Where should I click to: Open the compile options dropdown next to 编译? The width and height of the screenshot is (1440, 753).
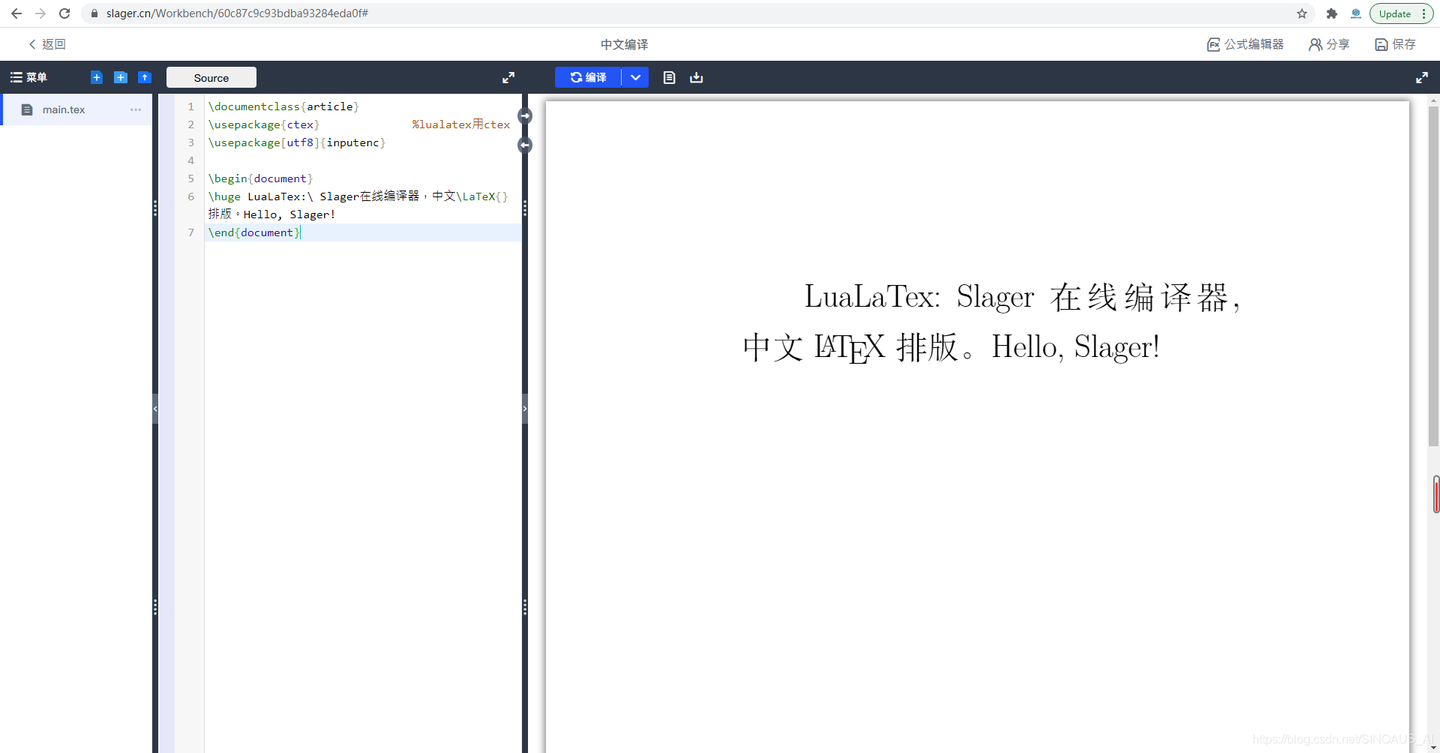(x=635, y=77)
